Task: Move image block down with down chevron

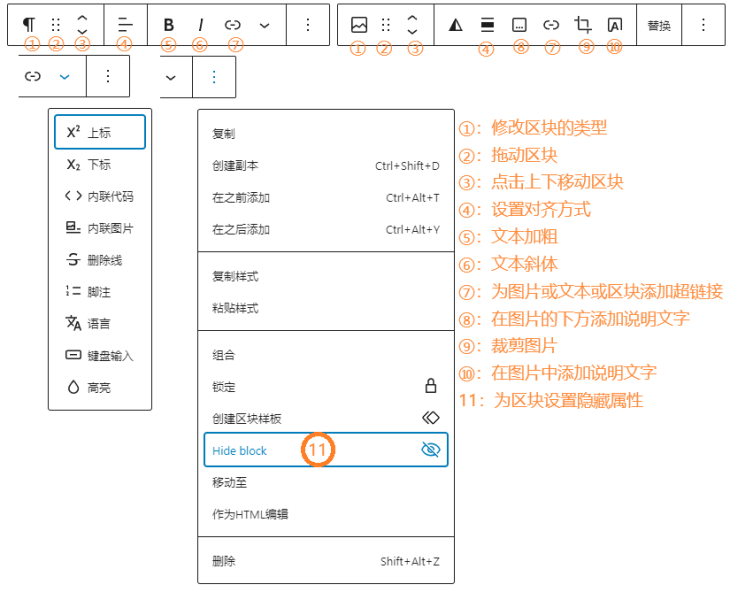Action: coord(412,31)
